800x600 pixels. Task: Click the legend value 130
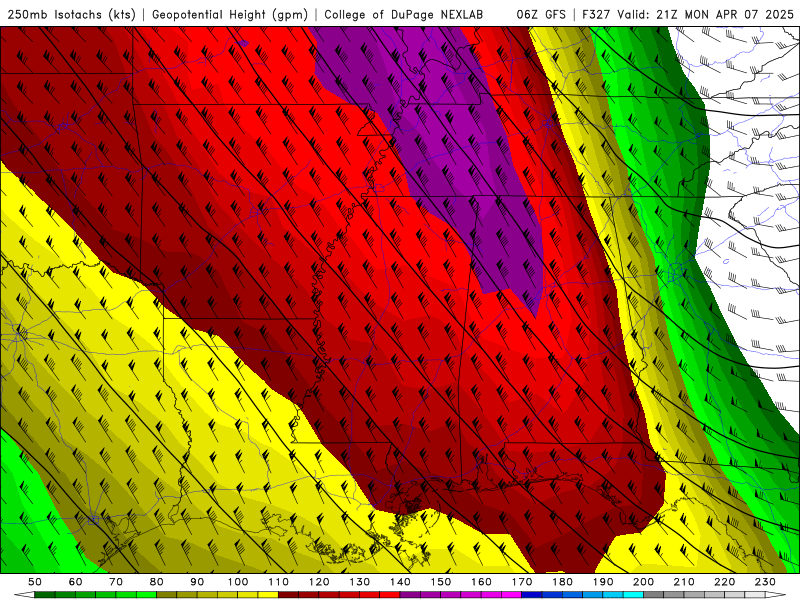click(359, 582)
